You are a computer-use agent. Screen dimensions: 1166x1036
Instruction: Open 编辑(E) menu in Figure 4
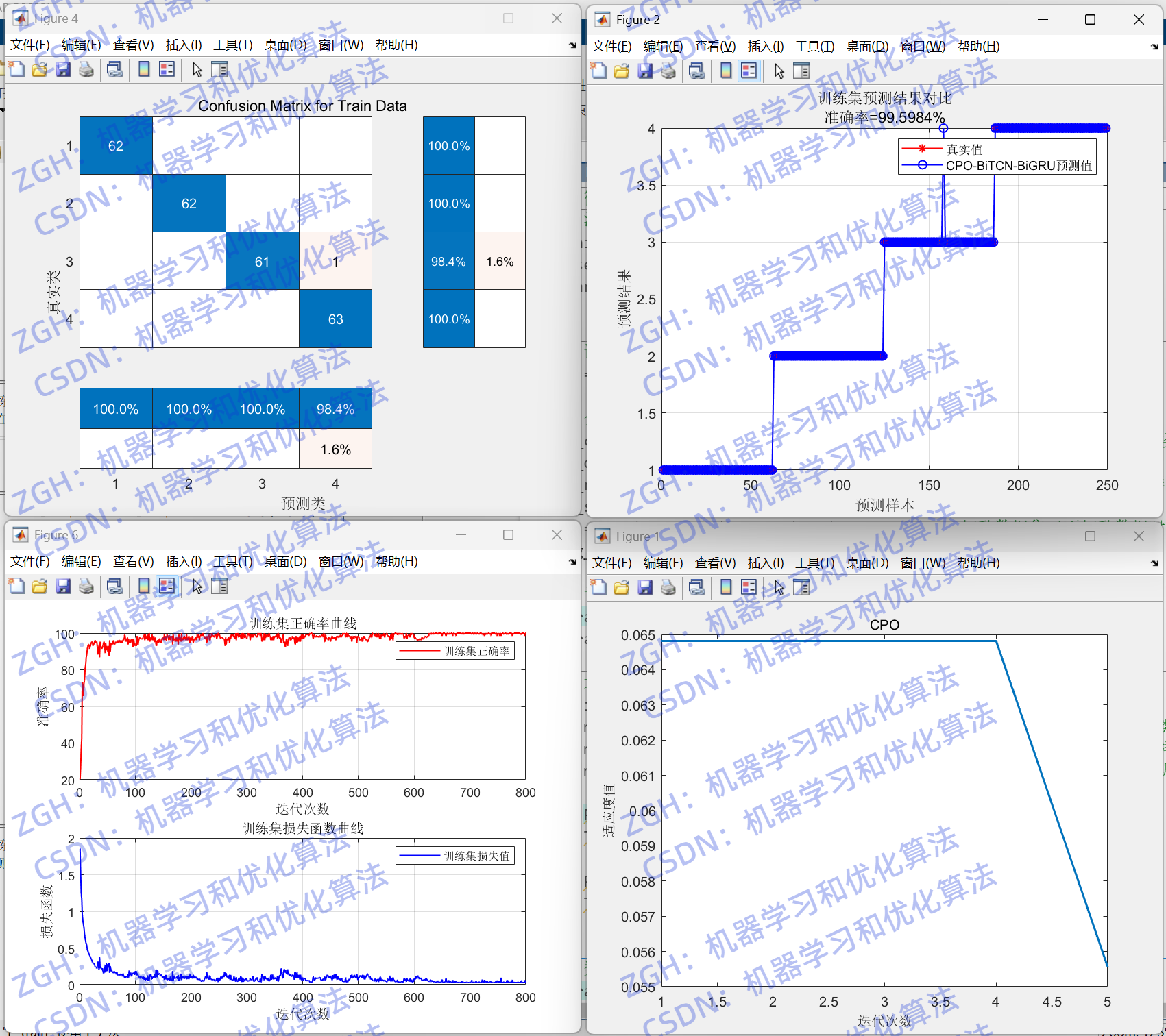coord(81,45)
